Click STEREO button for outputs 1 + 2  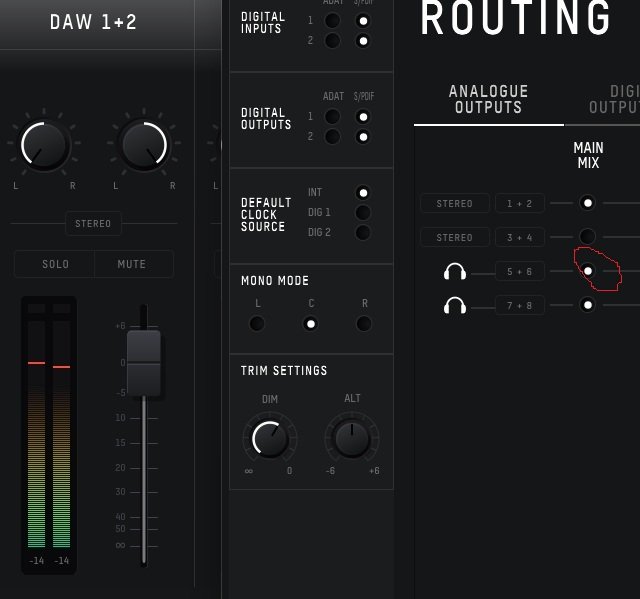455,203
